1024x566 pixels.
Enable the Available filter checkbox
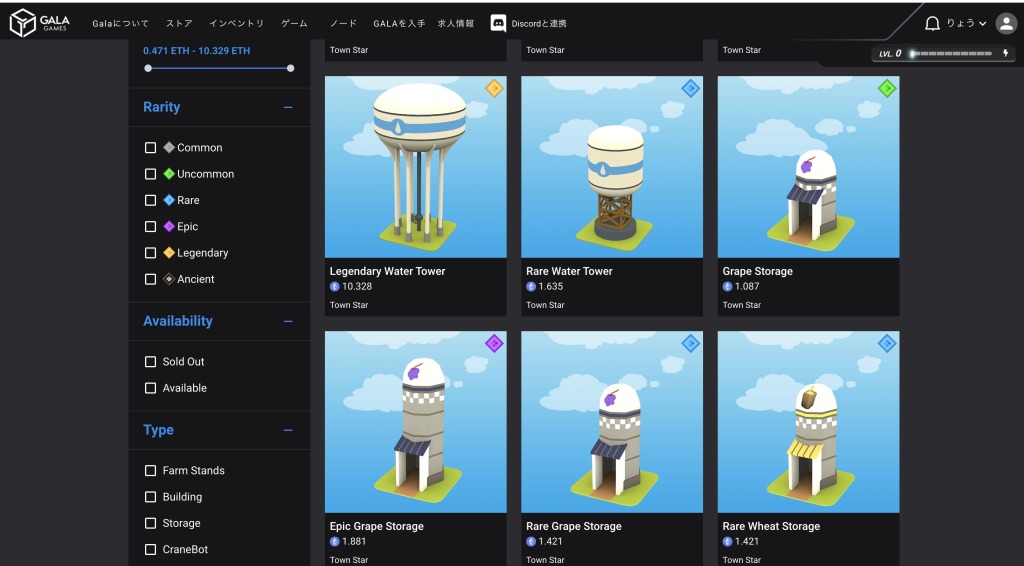(150, 388)
